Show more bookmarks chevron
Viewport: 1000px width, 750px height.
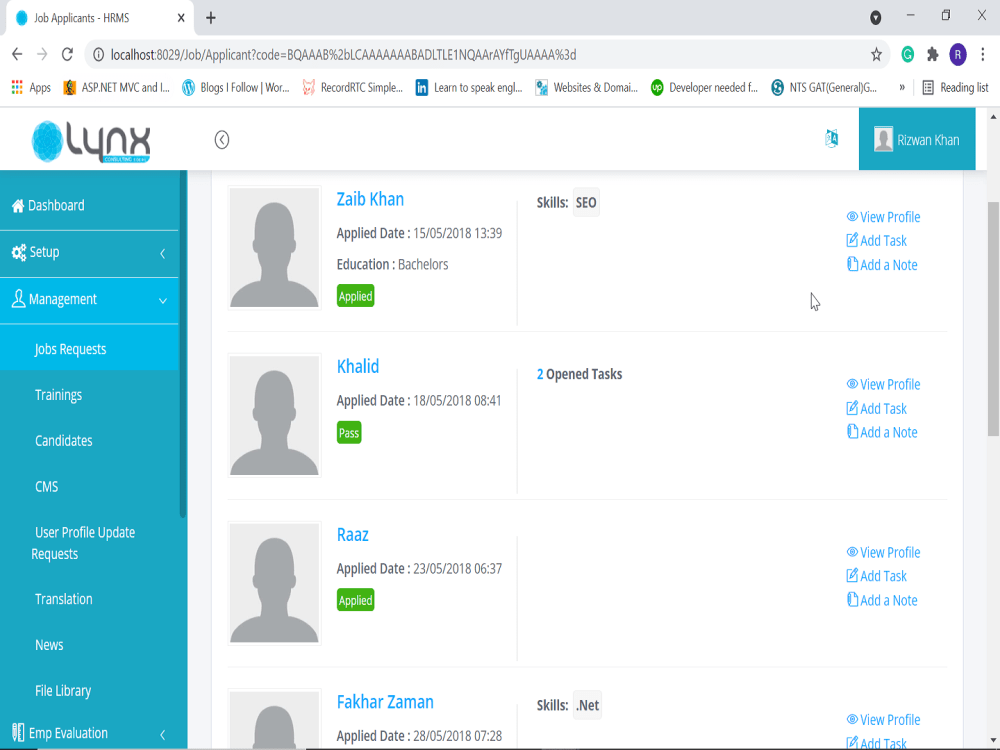(x=902, y=87)
